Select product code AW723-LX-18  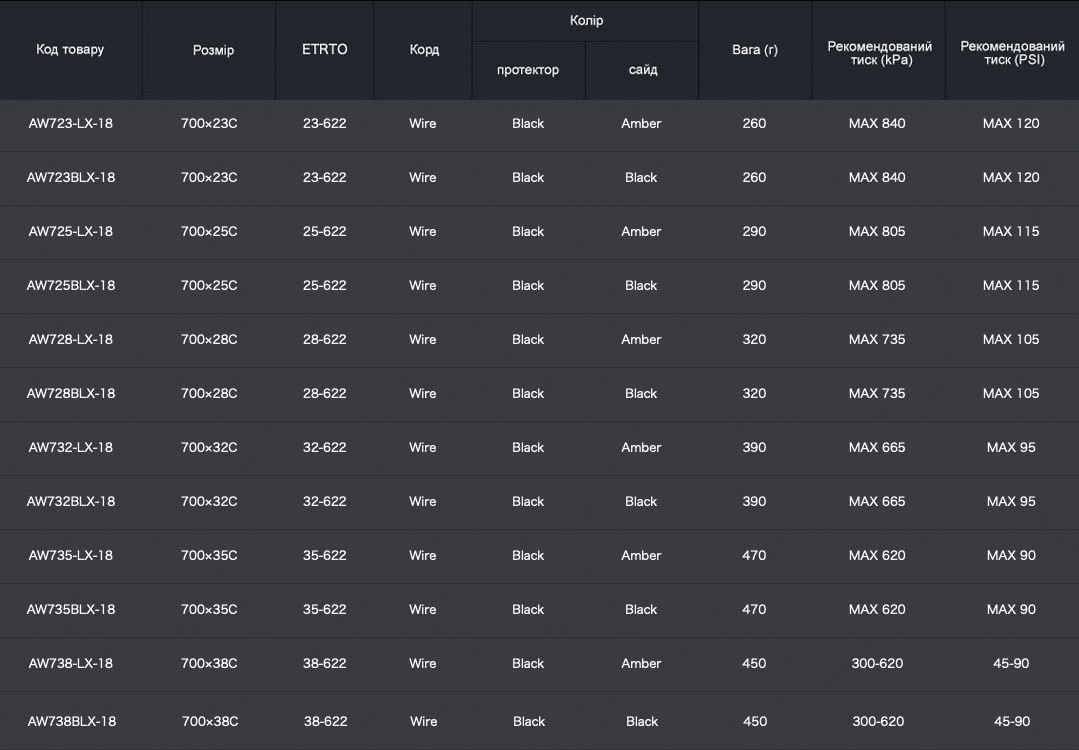[x=71, y=124]
